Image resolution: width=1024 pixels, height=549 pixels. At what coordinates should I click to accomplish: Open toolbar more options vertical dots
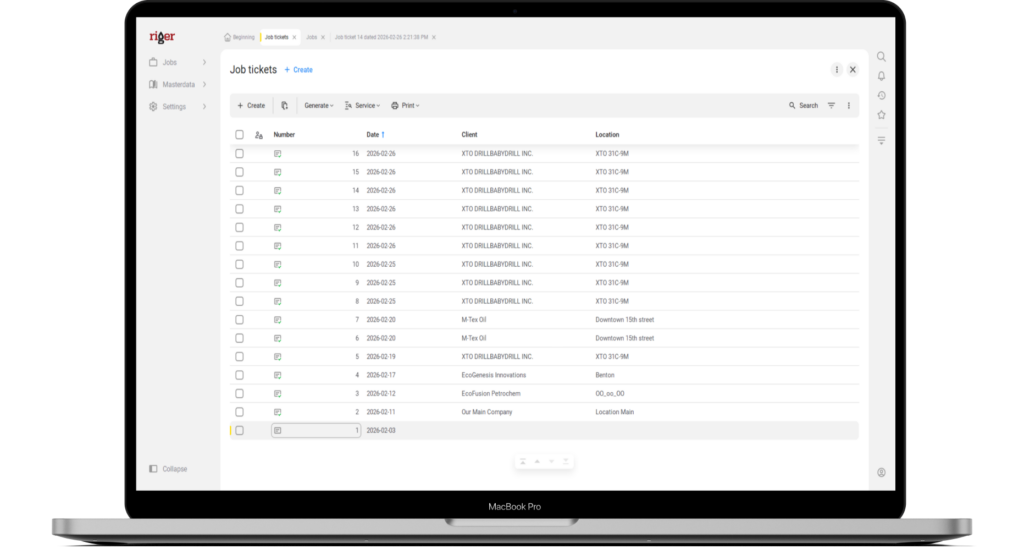click(848, 105)
